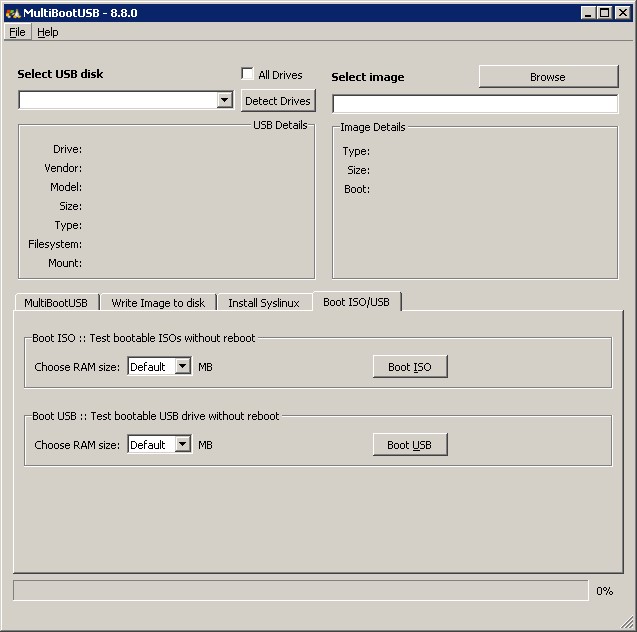Switch to the MultiBootUSB tab

click(56, 303)
